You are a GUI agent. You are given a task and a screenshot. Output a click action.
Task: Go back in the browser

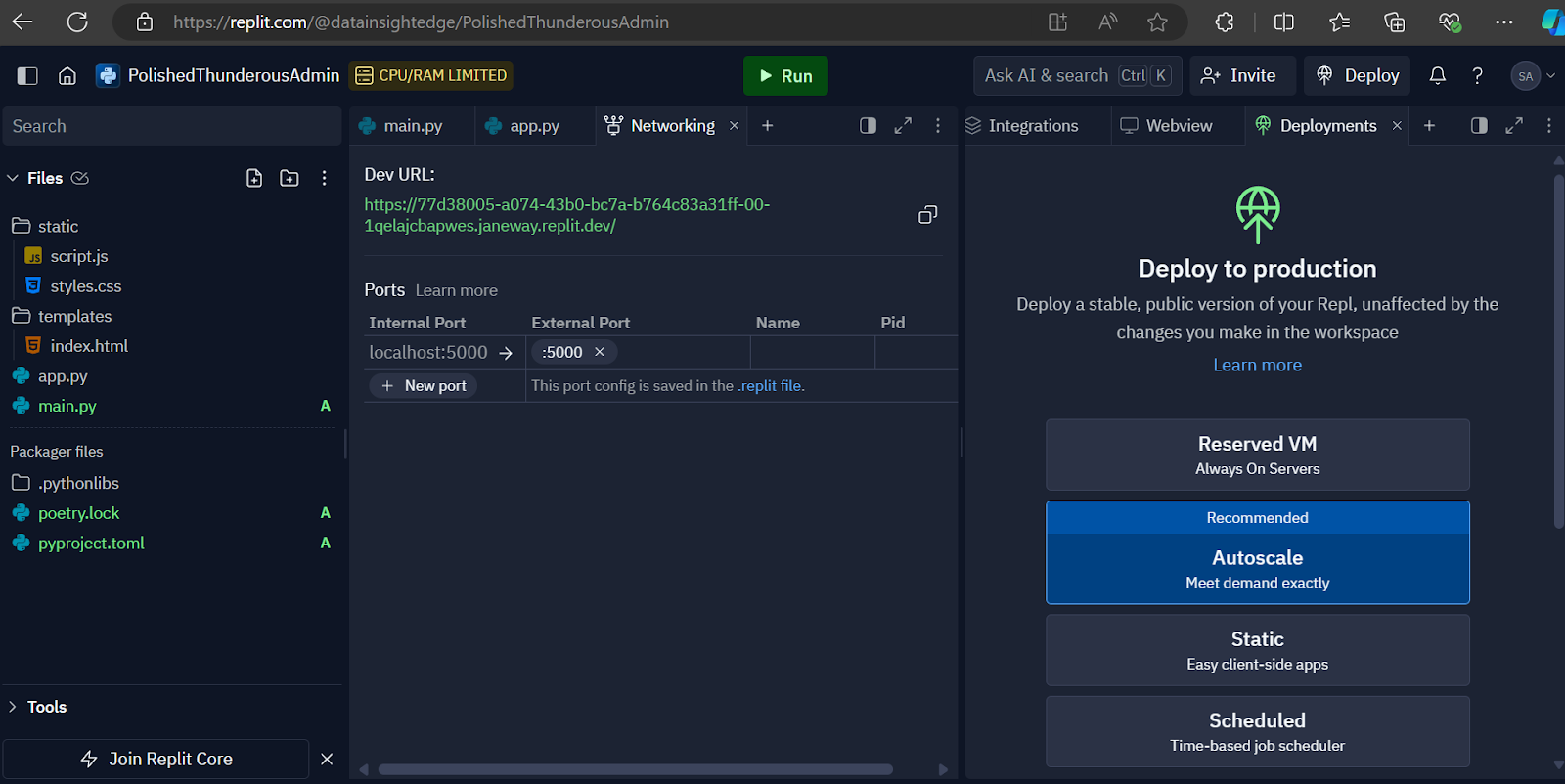pyautogui.click(x=22, y=22)
